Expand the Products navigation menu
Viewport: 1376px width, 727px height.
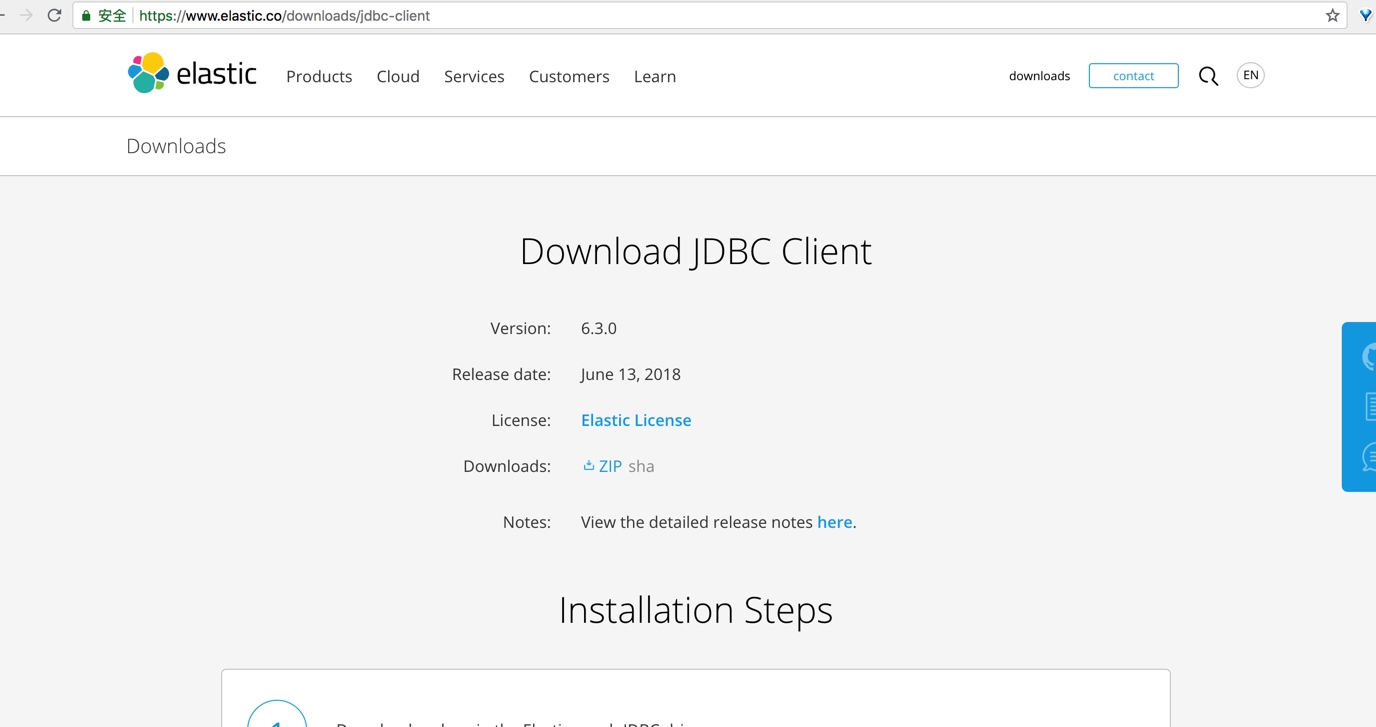point(319,77)
